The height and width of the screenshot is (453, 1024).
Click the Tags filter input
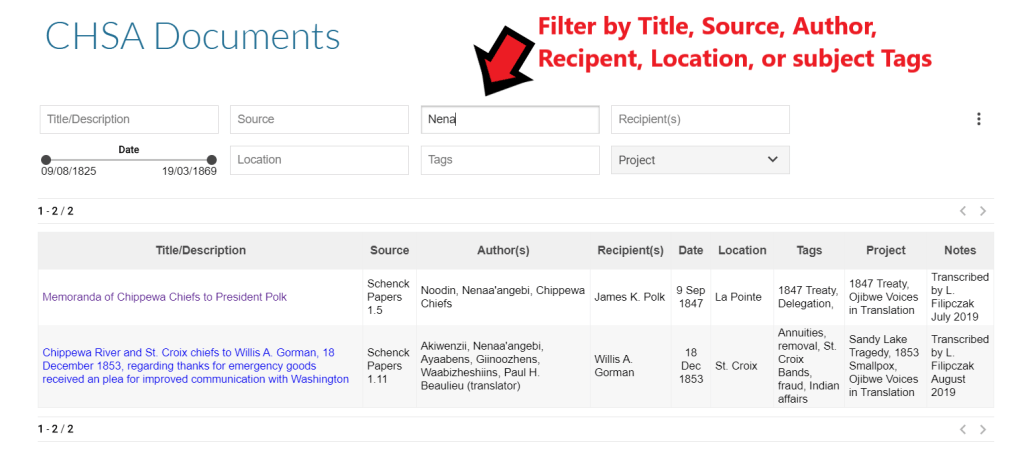point(509,160)
